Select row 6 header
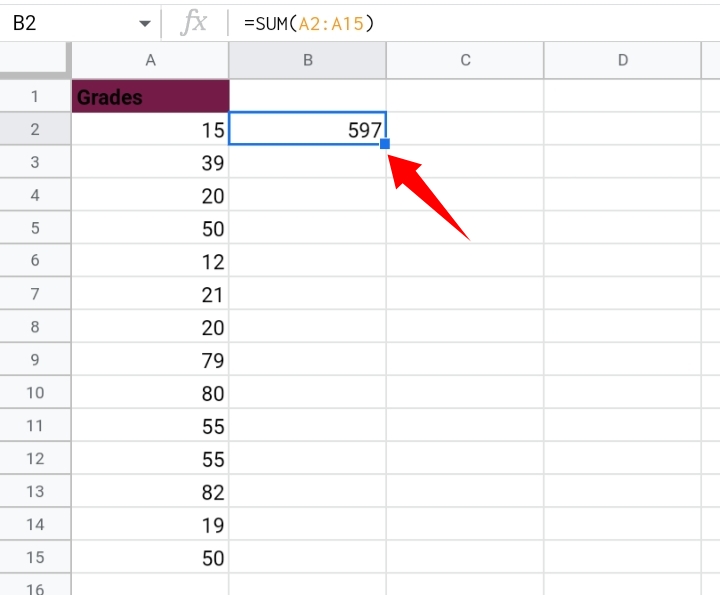 (35, 260)
